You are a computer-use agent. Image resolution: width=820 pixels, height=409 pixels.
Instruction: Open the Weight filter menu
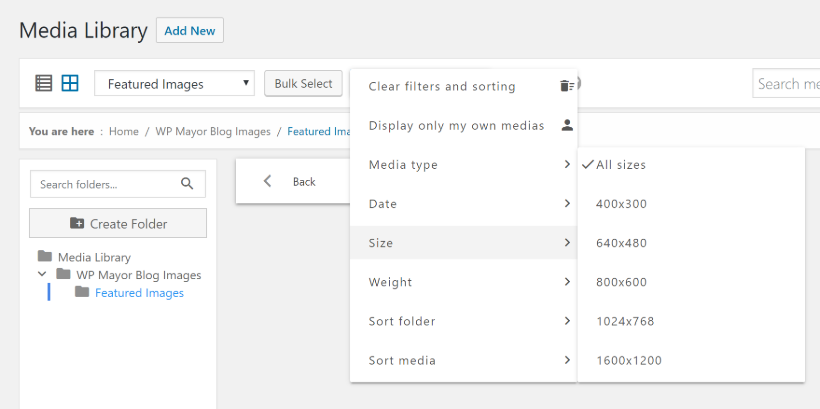point(463,282)
